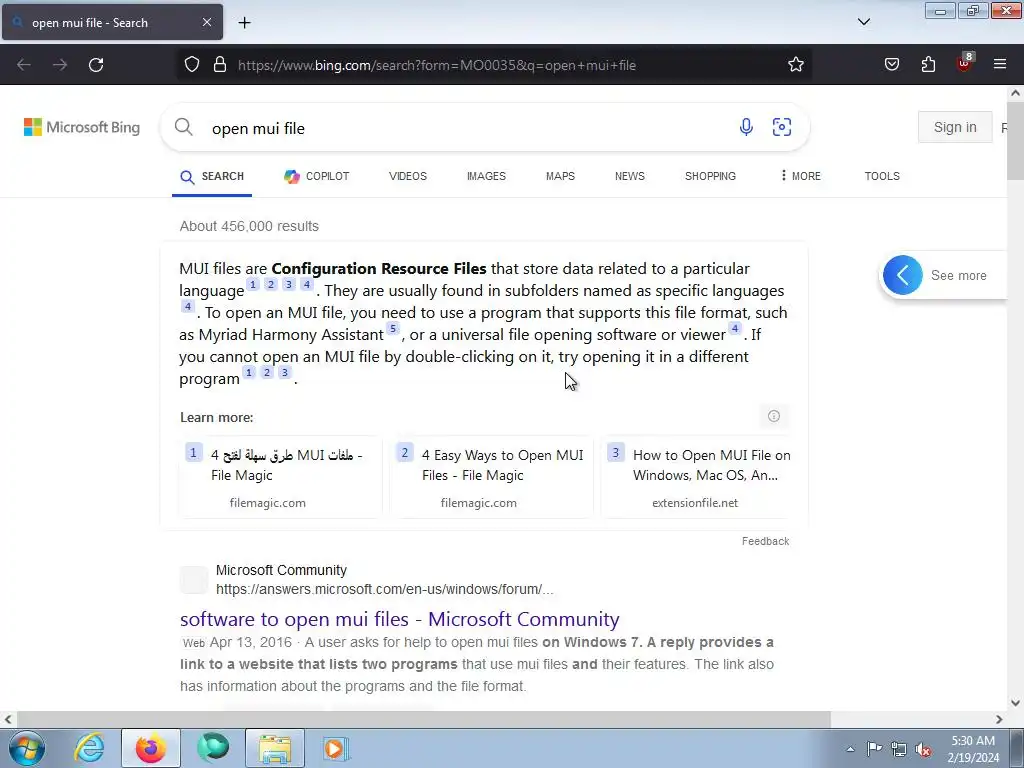The width and height of the screenshot is (1024, 768).
Task: Click the horizontal scroll left arrow
Action: (x=8, y=719)
